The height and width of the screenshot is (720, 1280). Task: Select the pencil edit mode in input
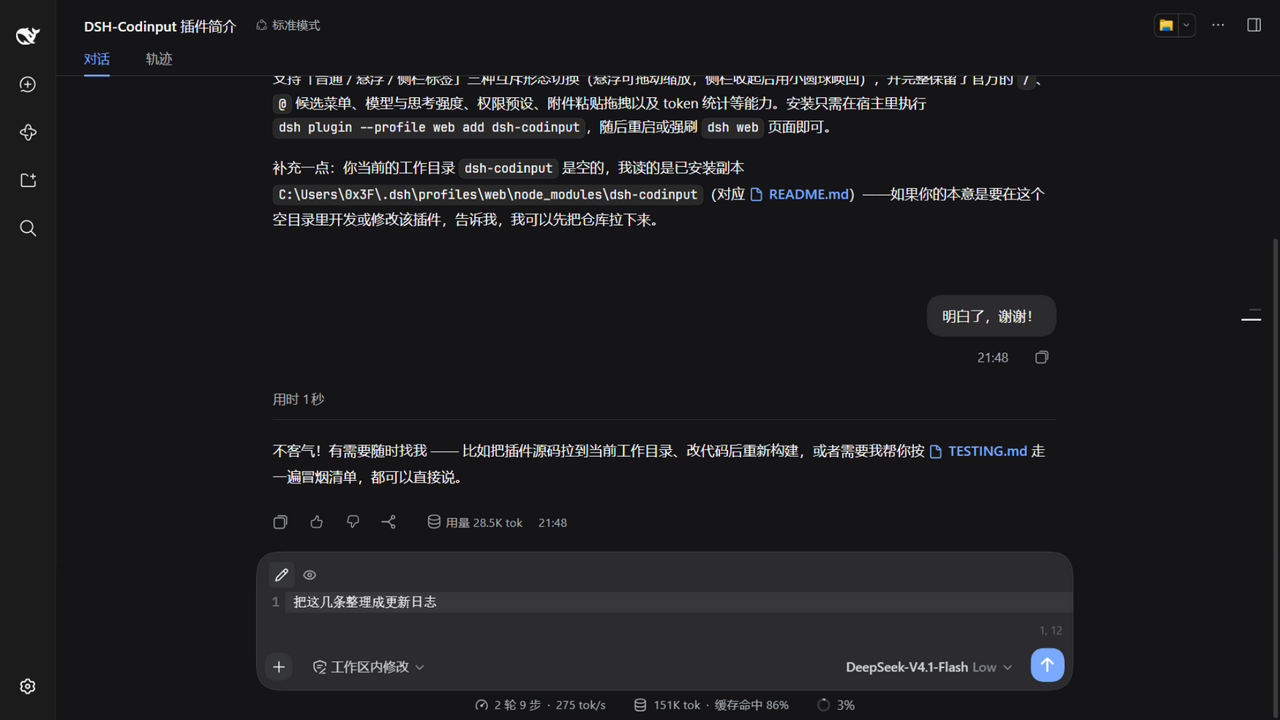[282, 575]
